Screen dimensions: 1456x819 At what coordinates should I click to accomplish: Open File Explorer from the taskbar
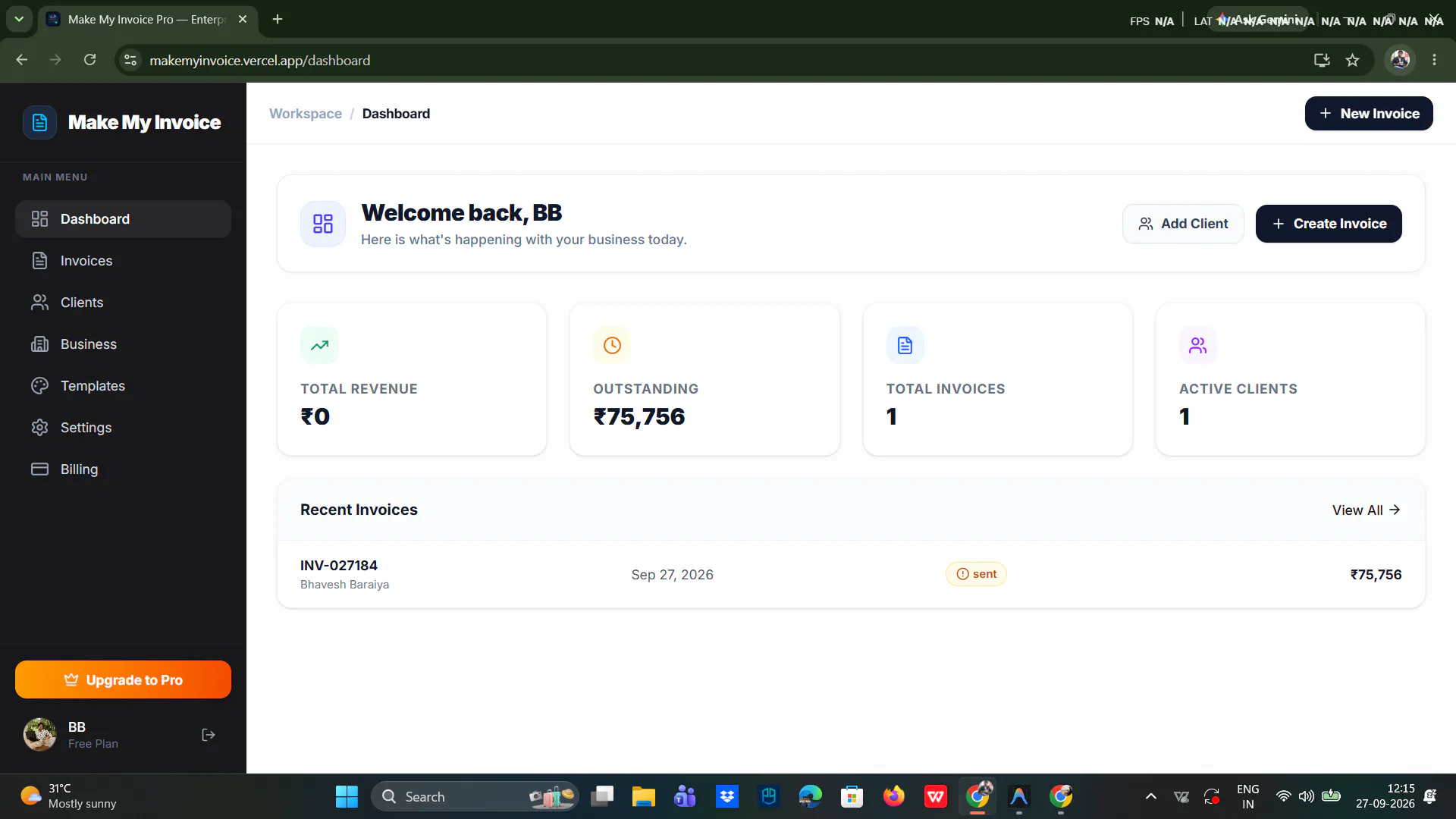coord(643,796)
